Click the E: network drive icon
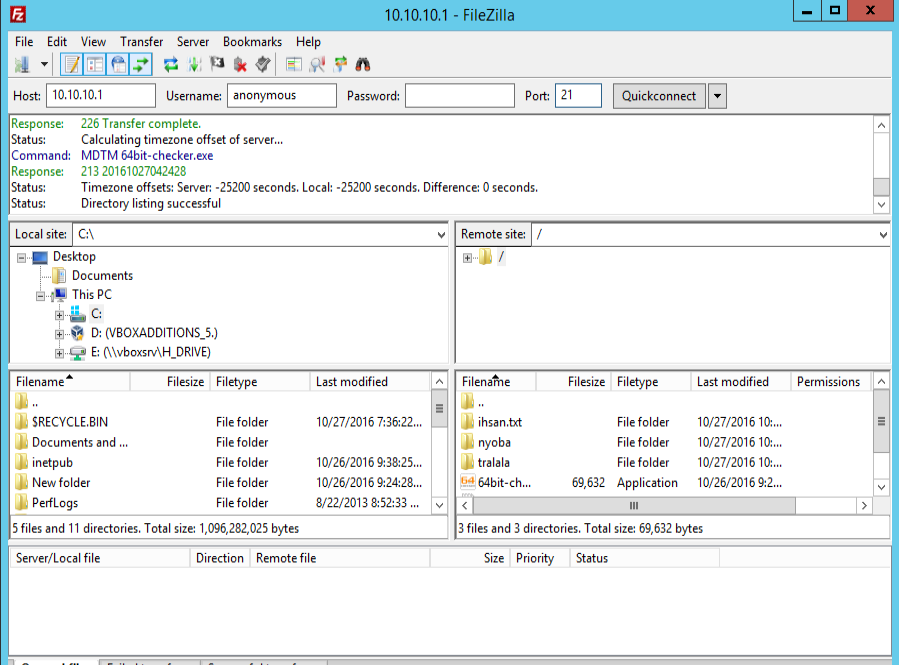 pyautogui.click(x=77, y=352)
